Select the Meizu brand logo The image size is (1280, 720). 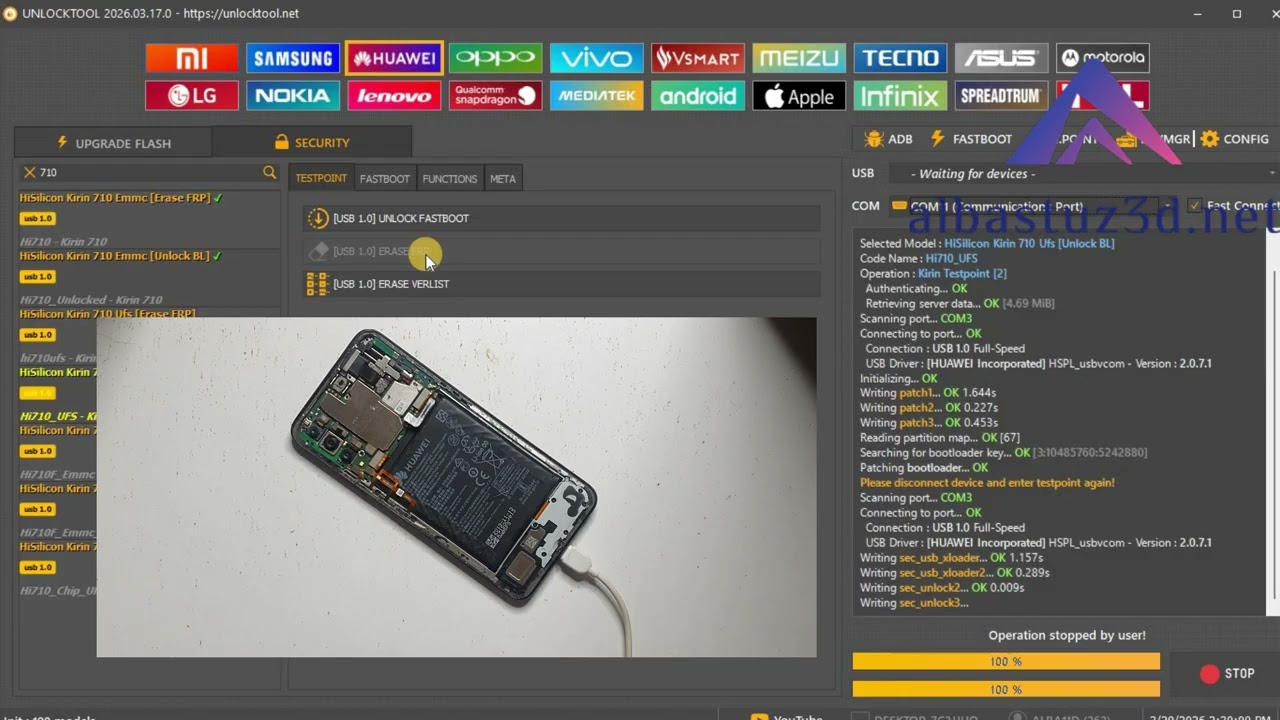799,58
